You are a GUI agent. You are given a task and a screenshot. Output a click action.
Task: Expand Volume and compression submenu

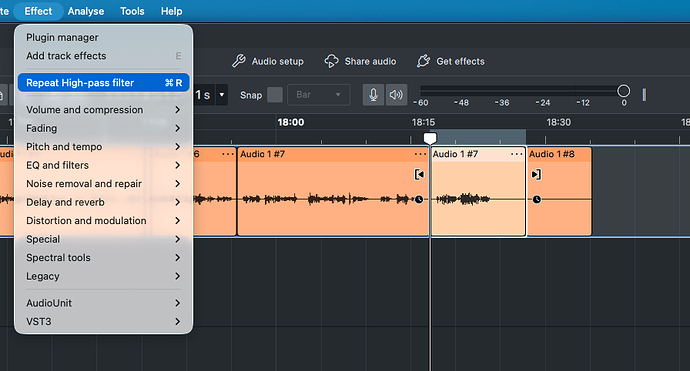[x=103, y=110]
